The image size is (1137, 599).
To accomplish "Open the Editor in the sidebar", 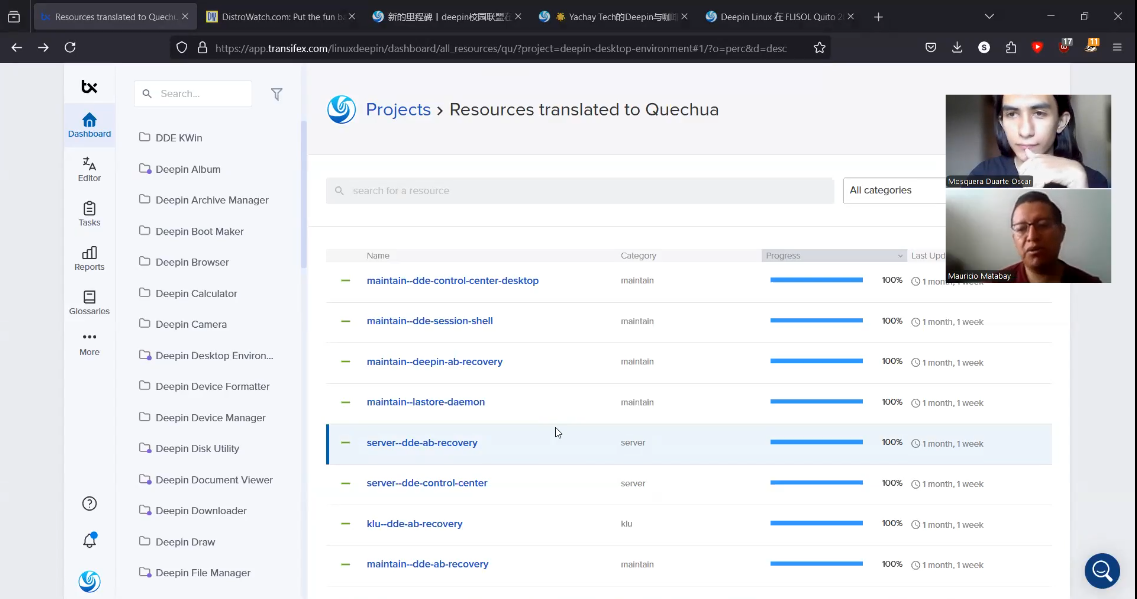I will click(x=89, y=169).
